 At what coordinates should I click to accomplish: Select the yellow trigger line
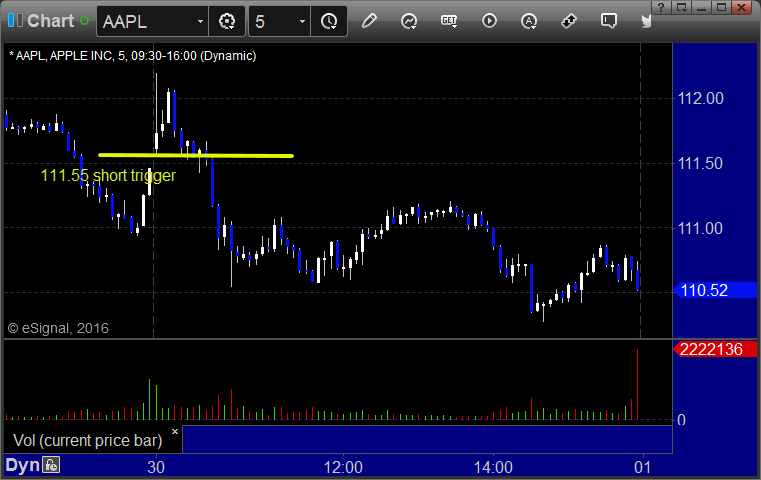tap(196, 156)
